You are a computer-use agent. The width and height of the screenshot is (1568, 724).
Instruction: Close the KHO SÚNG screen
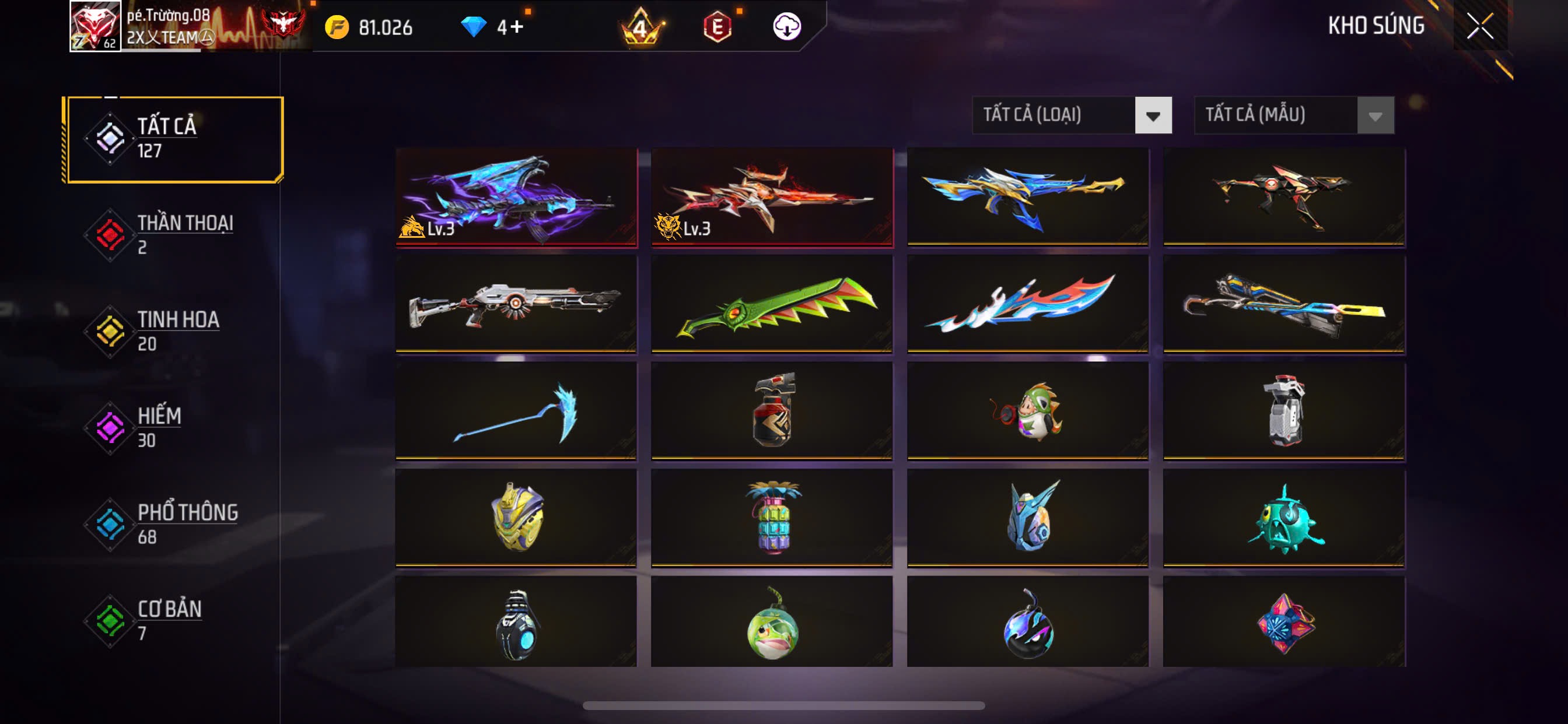[x=1480, y=26]
